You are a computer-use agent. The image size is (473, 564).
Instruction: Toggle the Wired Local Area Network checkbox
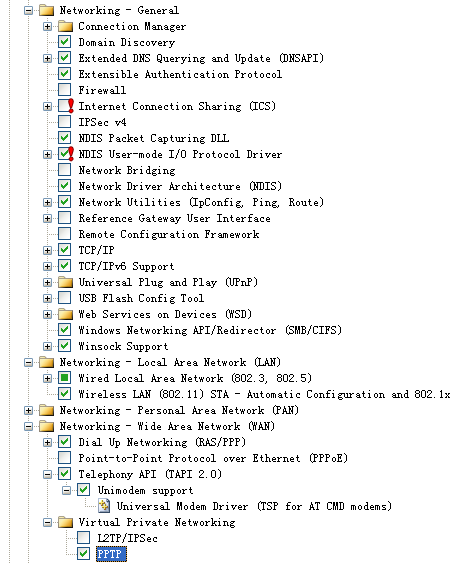click(x=65, y=378)
